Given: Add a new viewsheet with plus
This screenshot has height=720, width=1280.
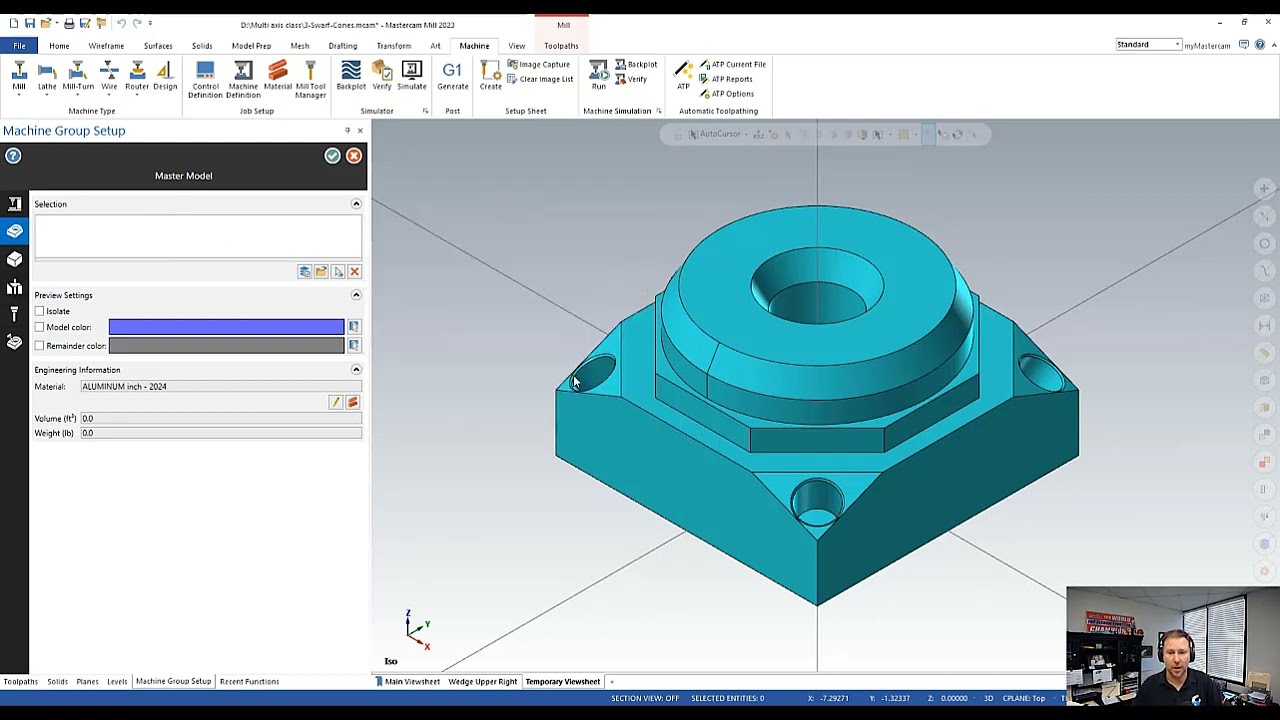Looking at the screenshot, I should click(611, 682).
